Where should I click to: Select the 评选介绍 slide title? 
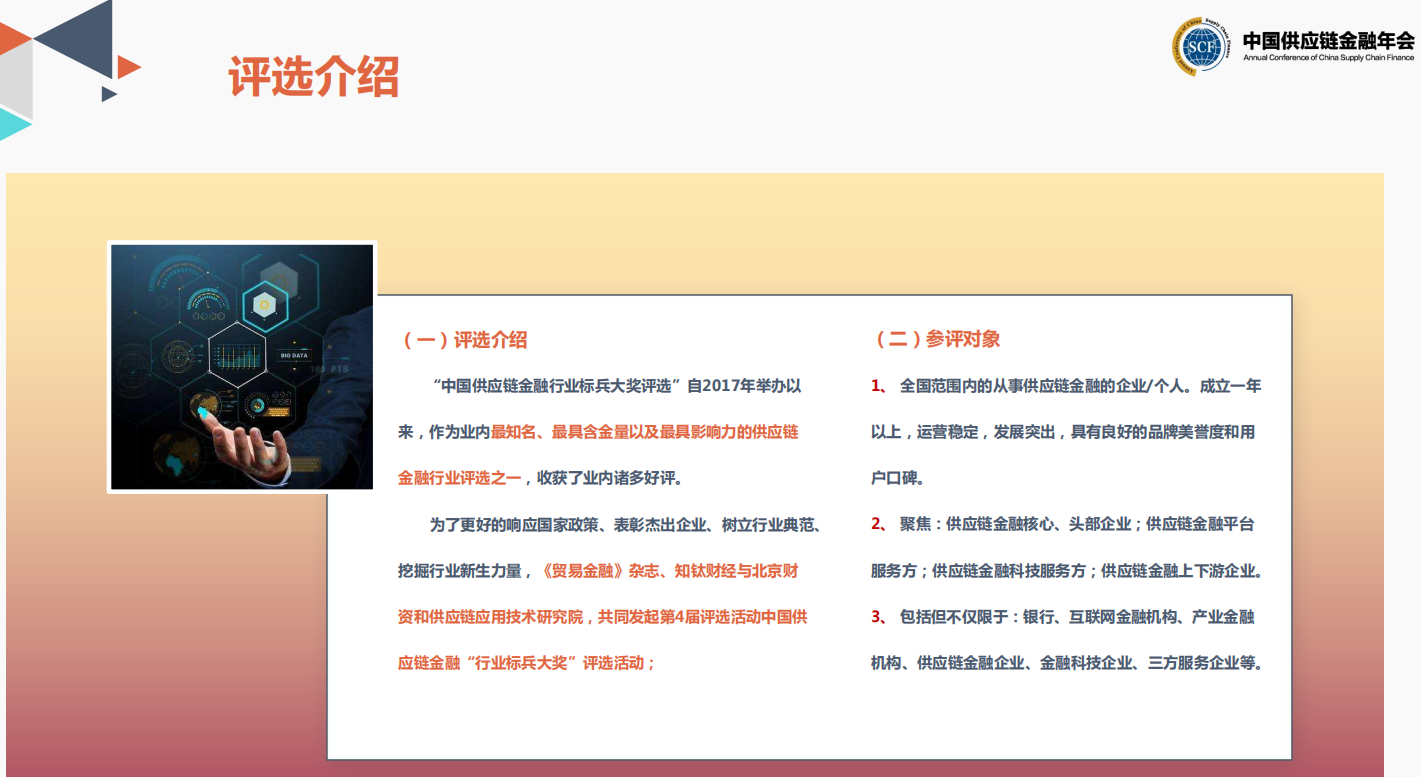[314, 76]
